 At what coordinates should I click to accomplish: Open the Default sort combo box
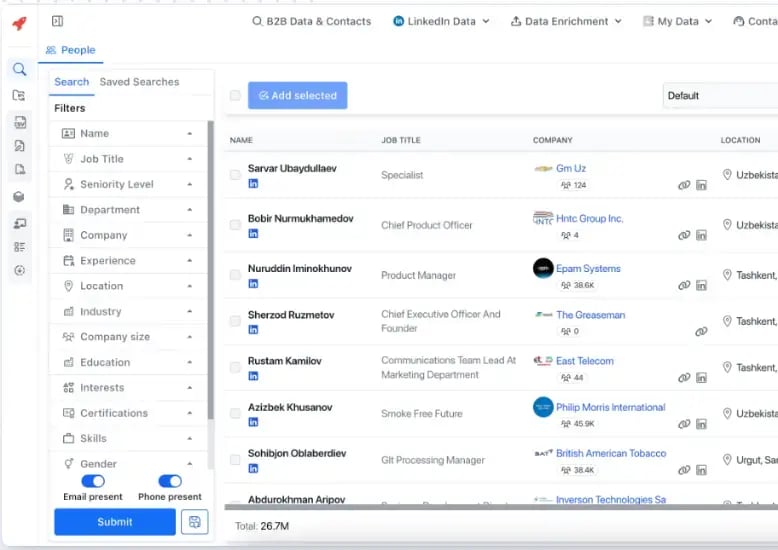[720, 95]
